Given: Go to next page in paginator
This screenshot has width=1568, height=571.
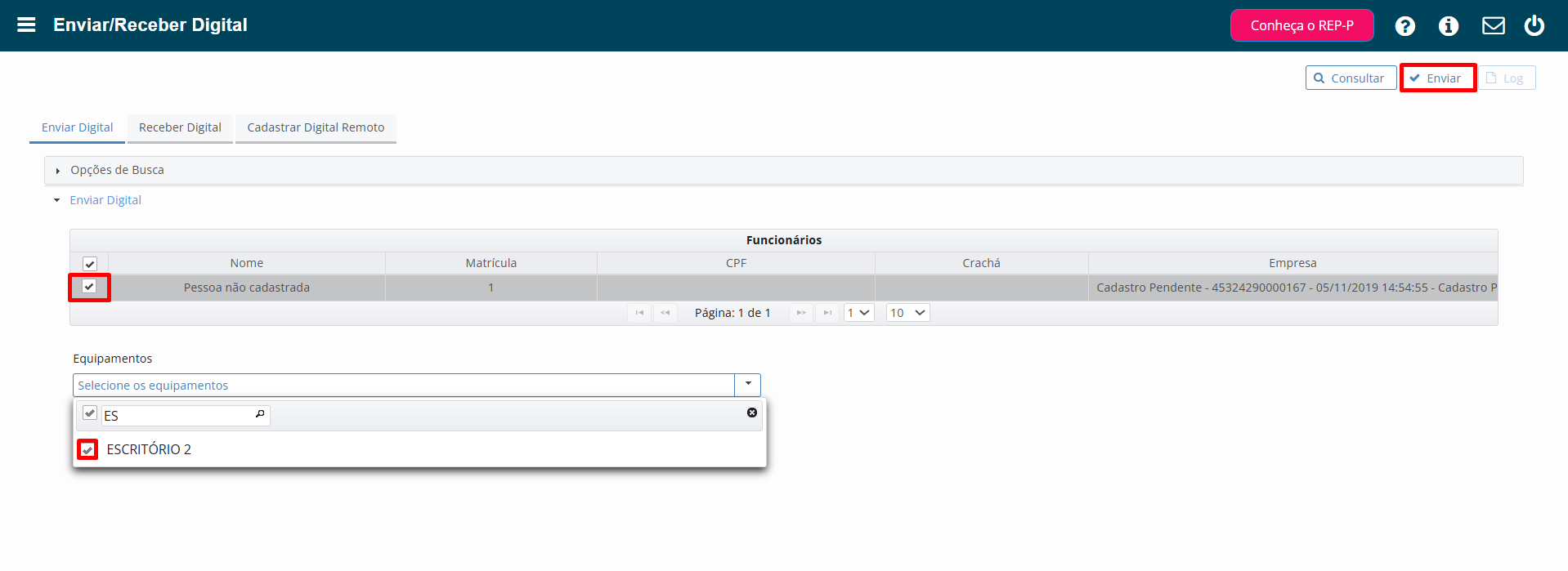Looking at the screenshot, I should 801,313.
